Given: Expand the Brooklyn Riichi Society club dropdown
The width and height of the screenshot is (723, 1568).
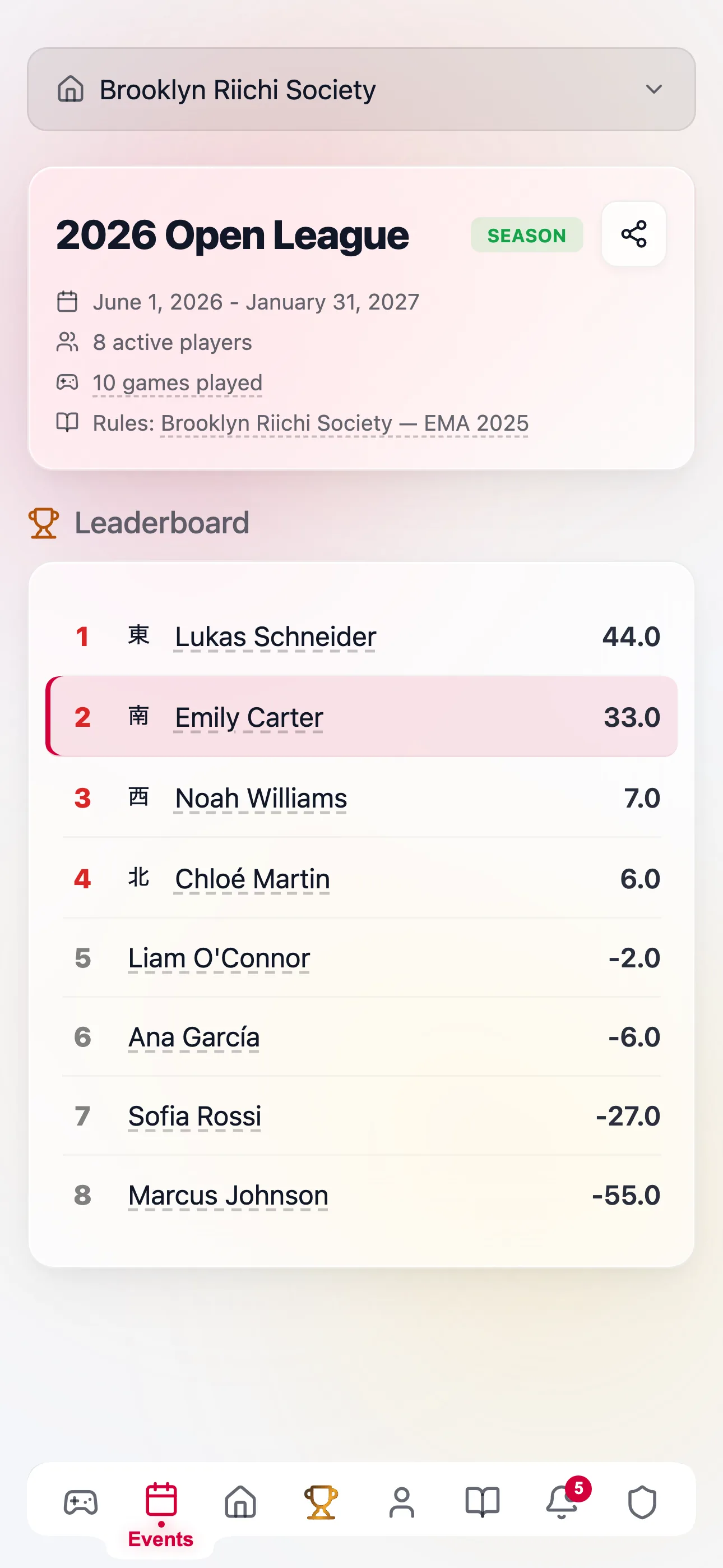Looking at the screenshot, I should [x=361, y=90].
